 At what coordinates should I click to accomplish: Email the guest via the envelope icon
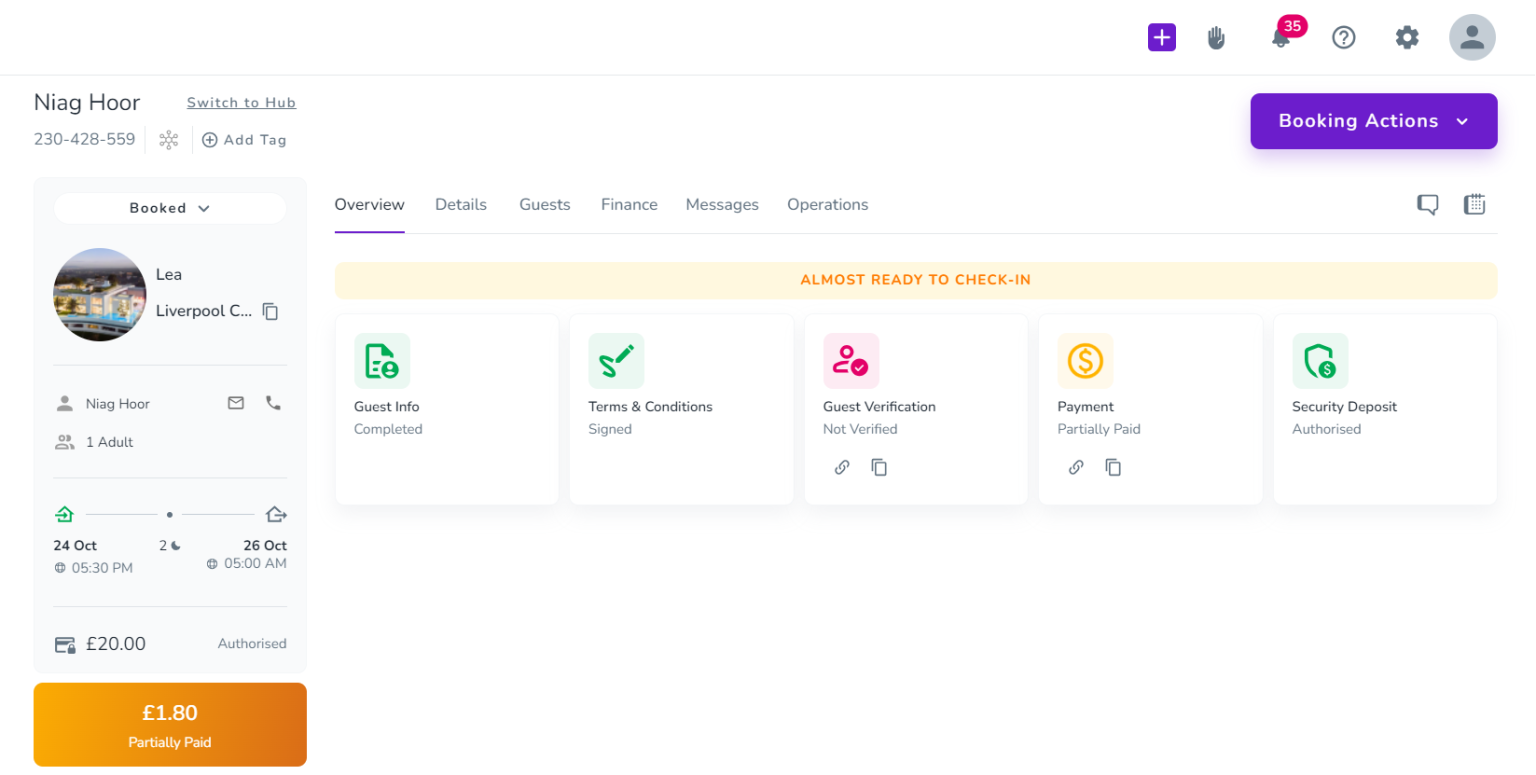point(235,403)
